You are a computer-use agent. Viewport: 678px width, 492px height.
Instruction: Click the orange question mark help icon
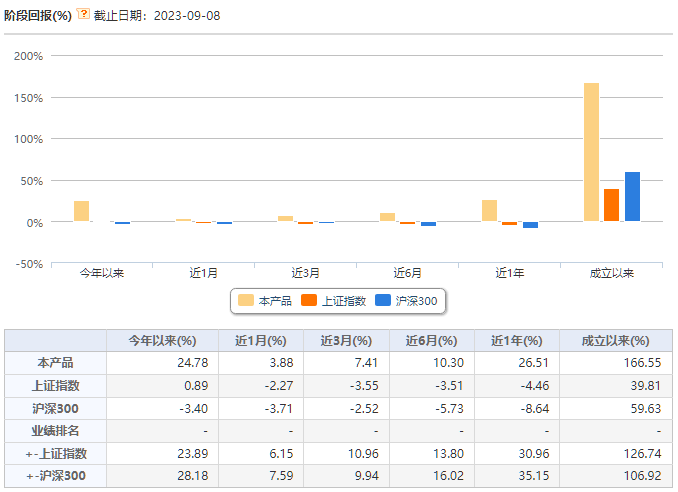coord(83,14)
